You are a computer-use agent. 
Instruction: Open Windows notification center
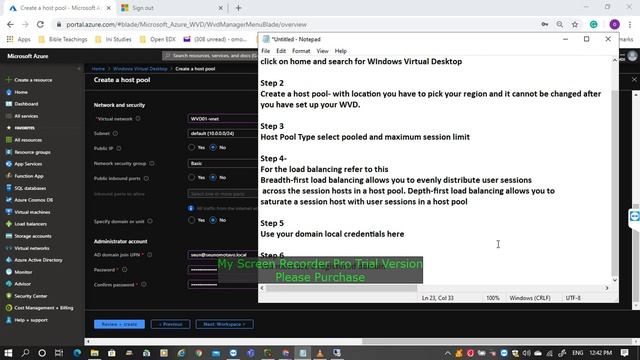click(624, 353)
